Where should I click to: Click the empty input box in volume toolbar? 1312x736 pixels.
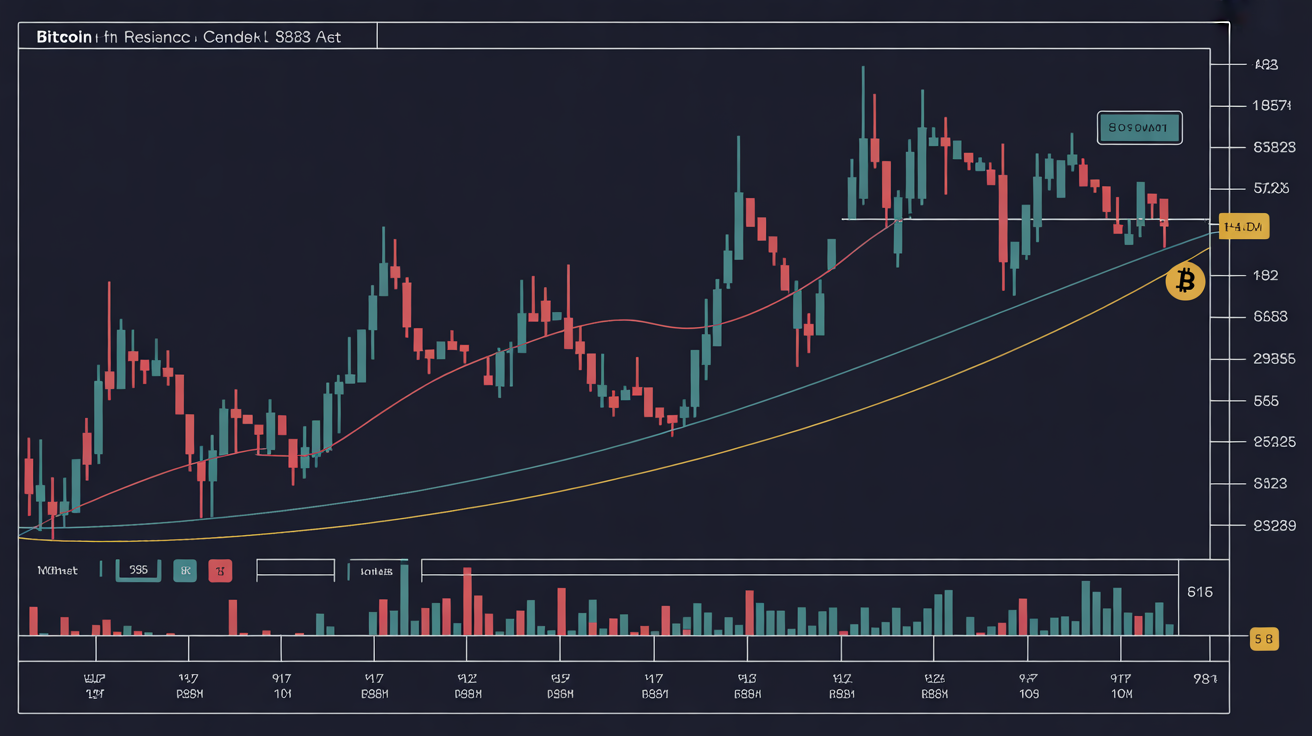[295, 570]
